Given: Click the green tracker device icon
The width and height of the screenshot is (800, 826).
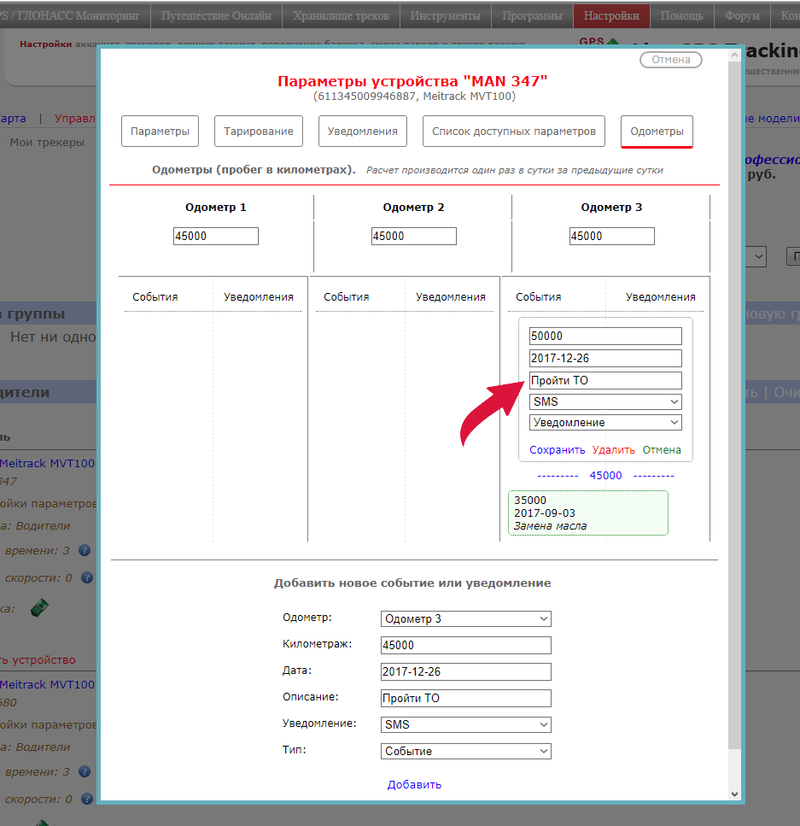Looking at the screenshot, I should [x=38, y=606].
